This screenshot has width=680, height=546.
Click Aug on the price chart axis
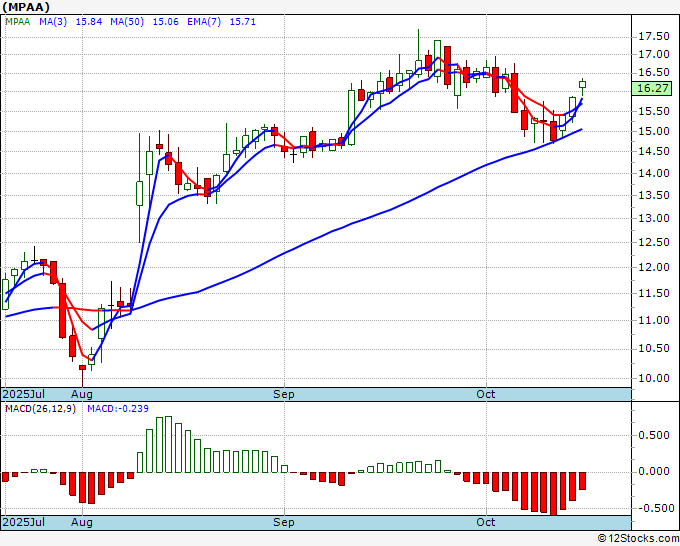(82, 394)
